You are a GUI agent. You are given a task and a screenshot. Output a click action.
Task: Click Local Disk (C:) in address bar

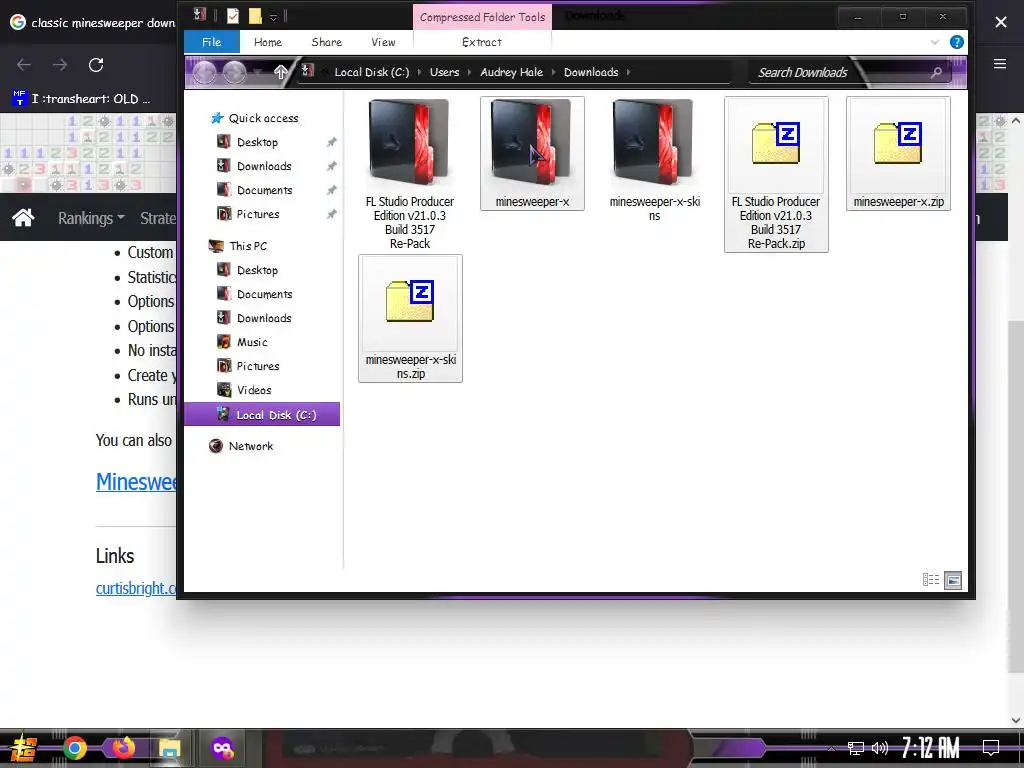pyautogui.click(x=372, y=72)
